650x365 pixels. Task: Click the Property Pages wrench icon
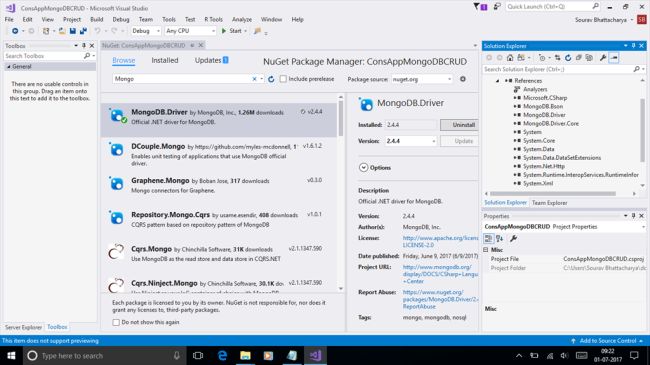click(514, 238)
